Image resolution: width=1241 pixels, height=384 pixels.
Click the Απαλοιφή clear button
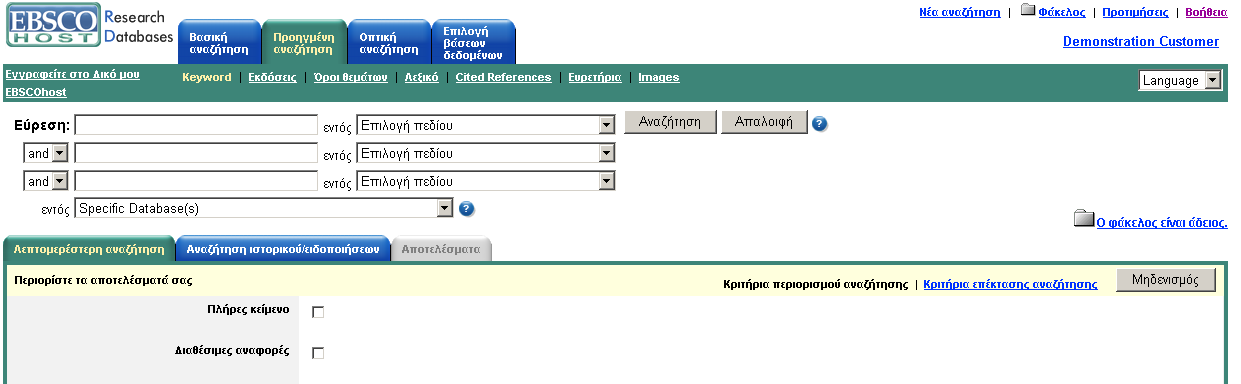764,122
